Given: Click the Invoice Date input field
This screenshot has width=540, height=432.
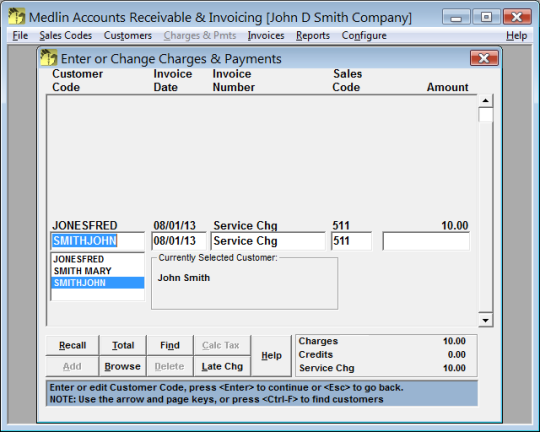Looking at the screenshot, I should pos(178,241).
